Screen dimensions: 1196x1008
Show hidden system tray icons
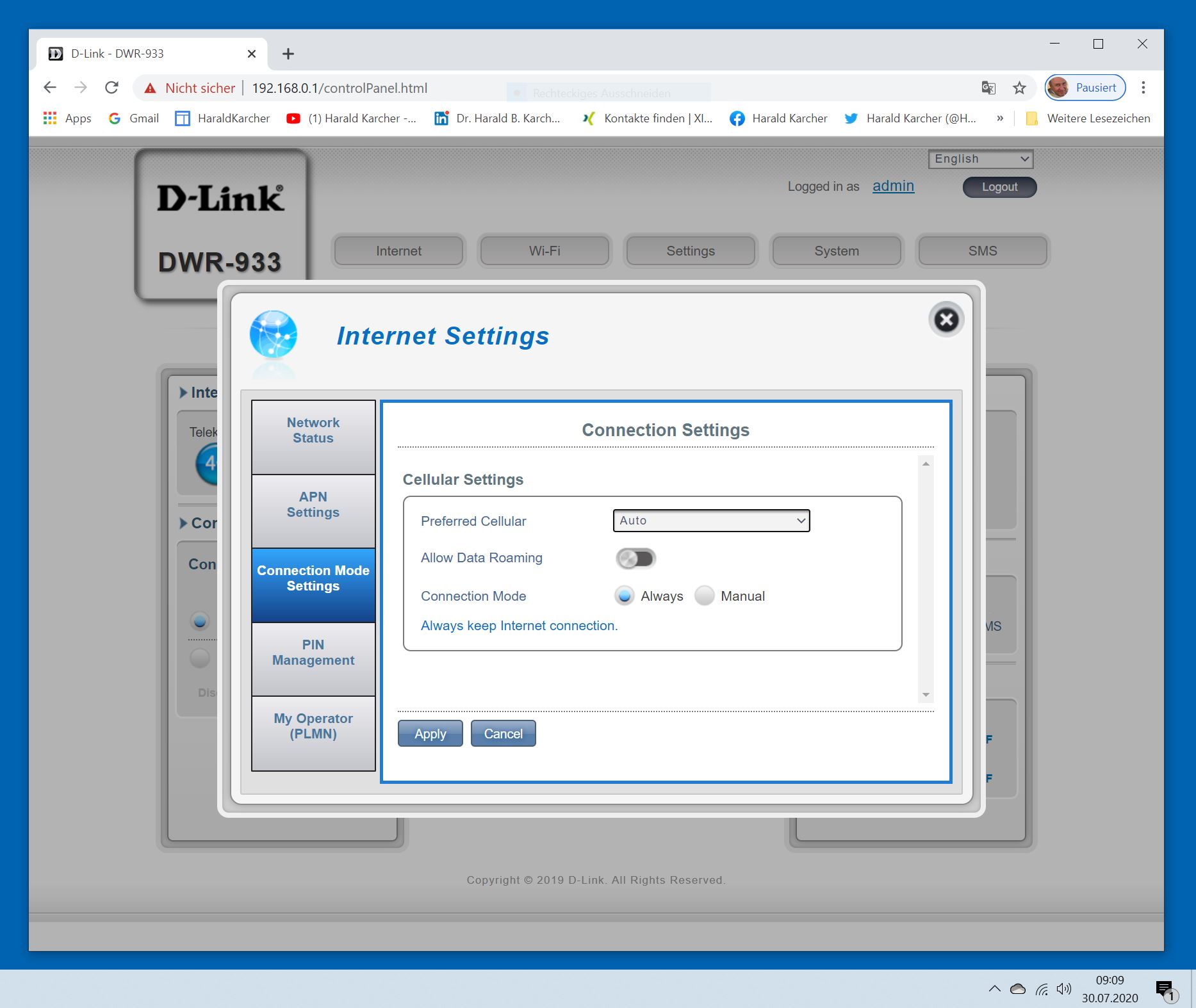click(994, 988)
